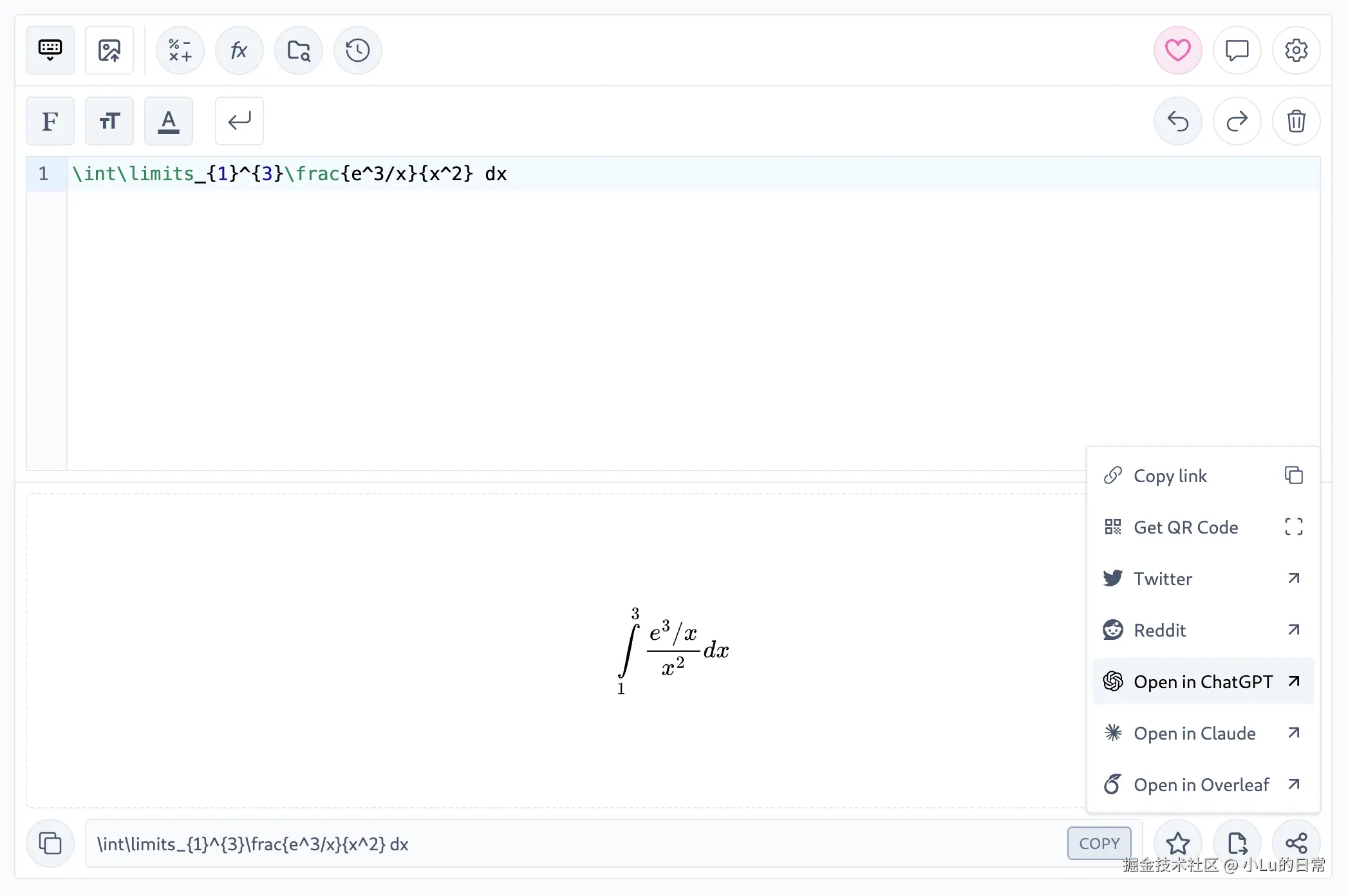Clear the editor with trash icon
This screenshot has width=1348, height=896.
point(1296,121)
